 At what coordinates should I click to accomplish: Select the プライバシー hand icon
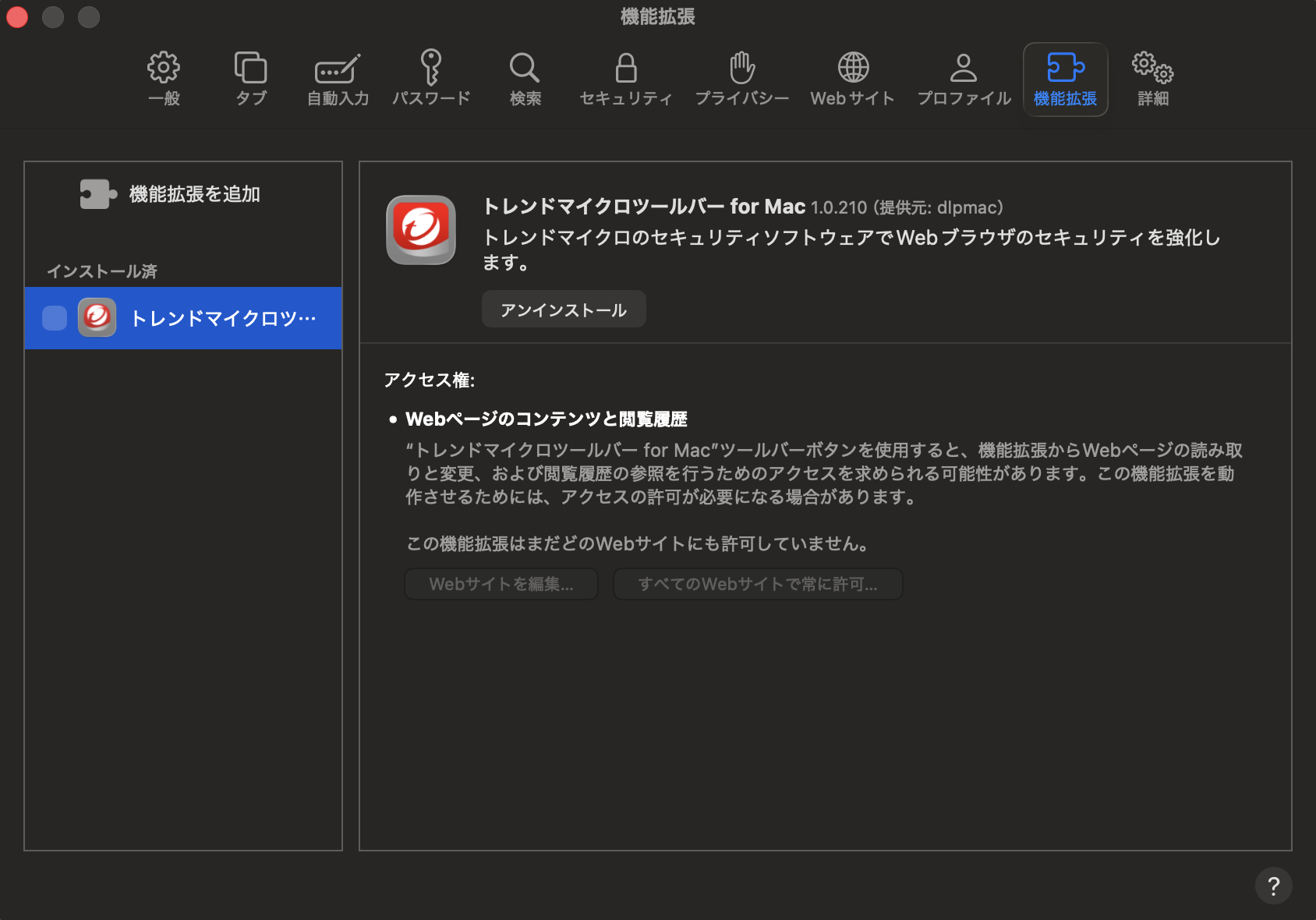point(741,78)
